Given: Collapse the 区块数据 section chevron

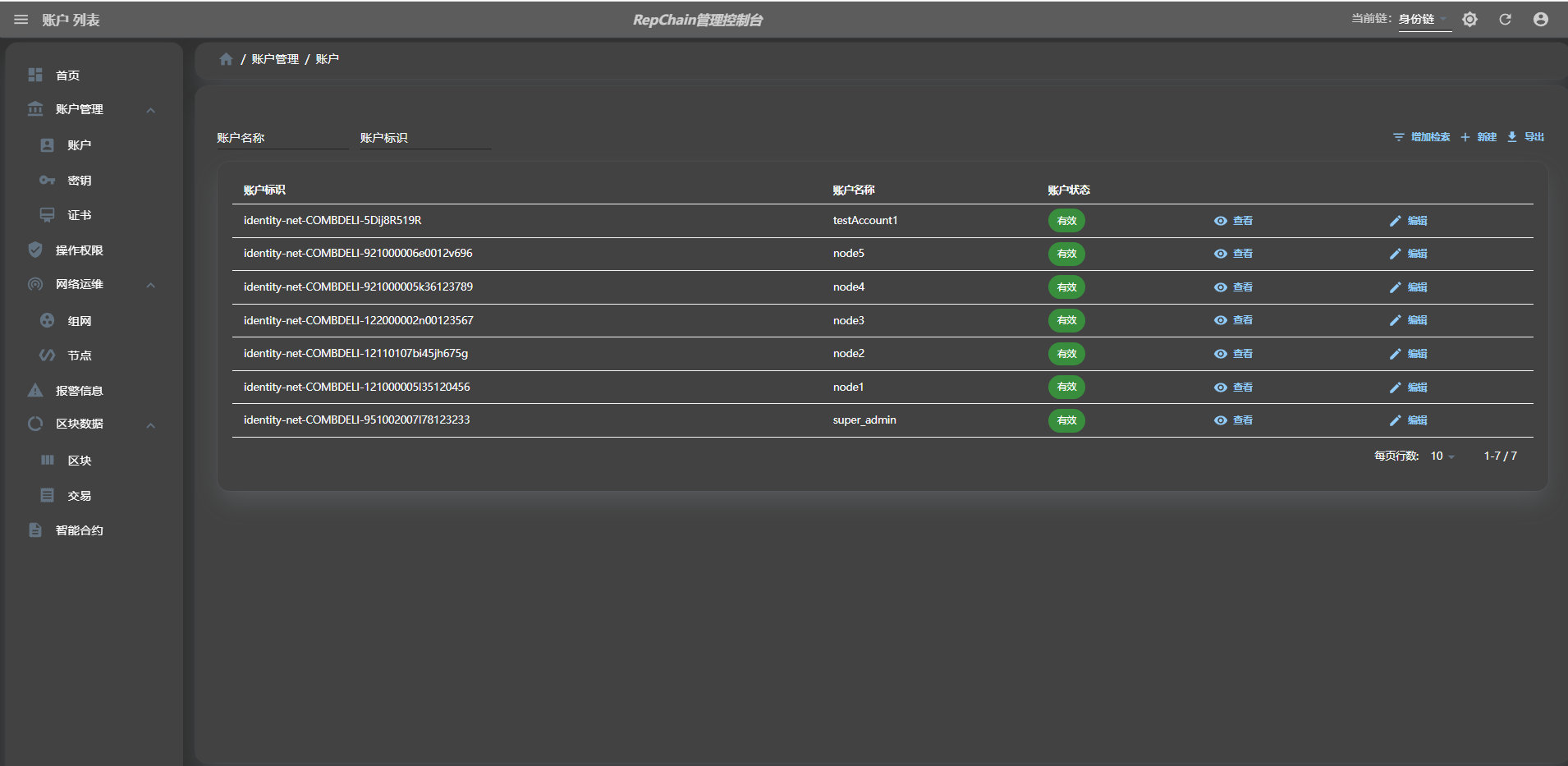Looking at the screenshot, I should [x=151, y=425].
